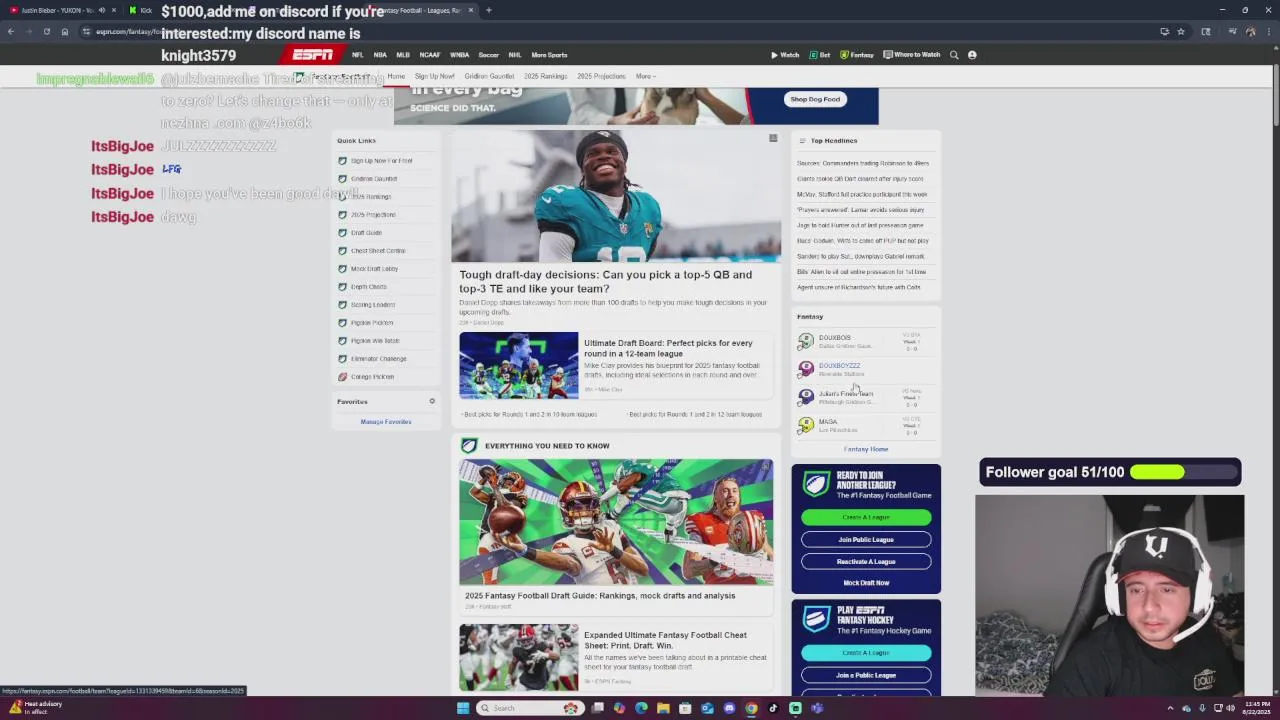The height and width of the screenshot is (720, 1280).
Task: Click Join Public League button
Action: [x=866, y=539]
